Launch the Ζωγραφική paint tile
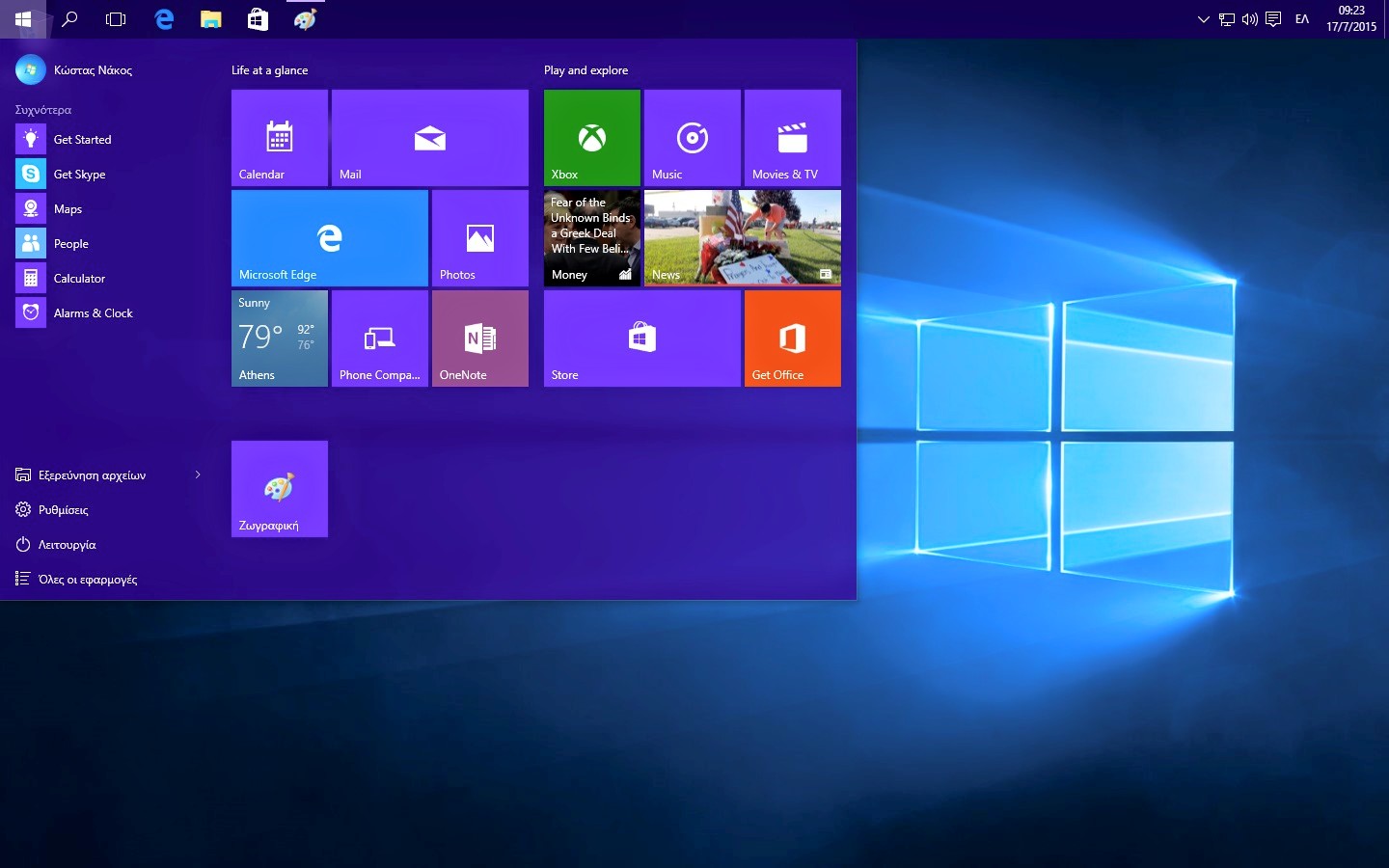 (279, 489)
